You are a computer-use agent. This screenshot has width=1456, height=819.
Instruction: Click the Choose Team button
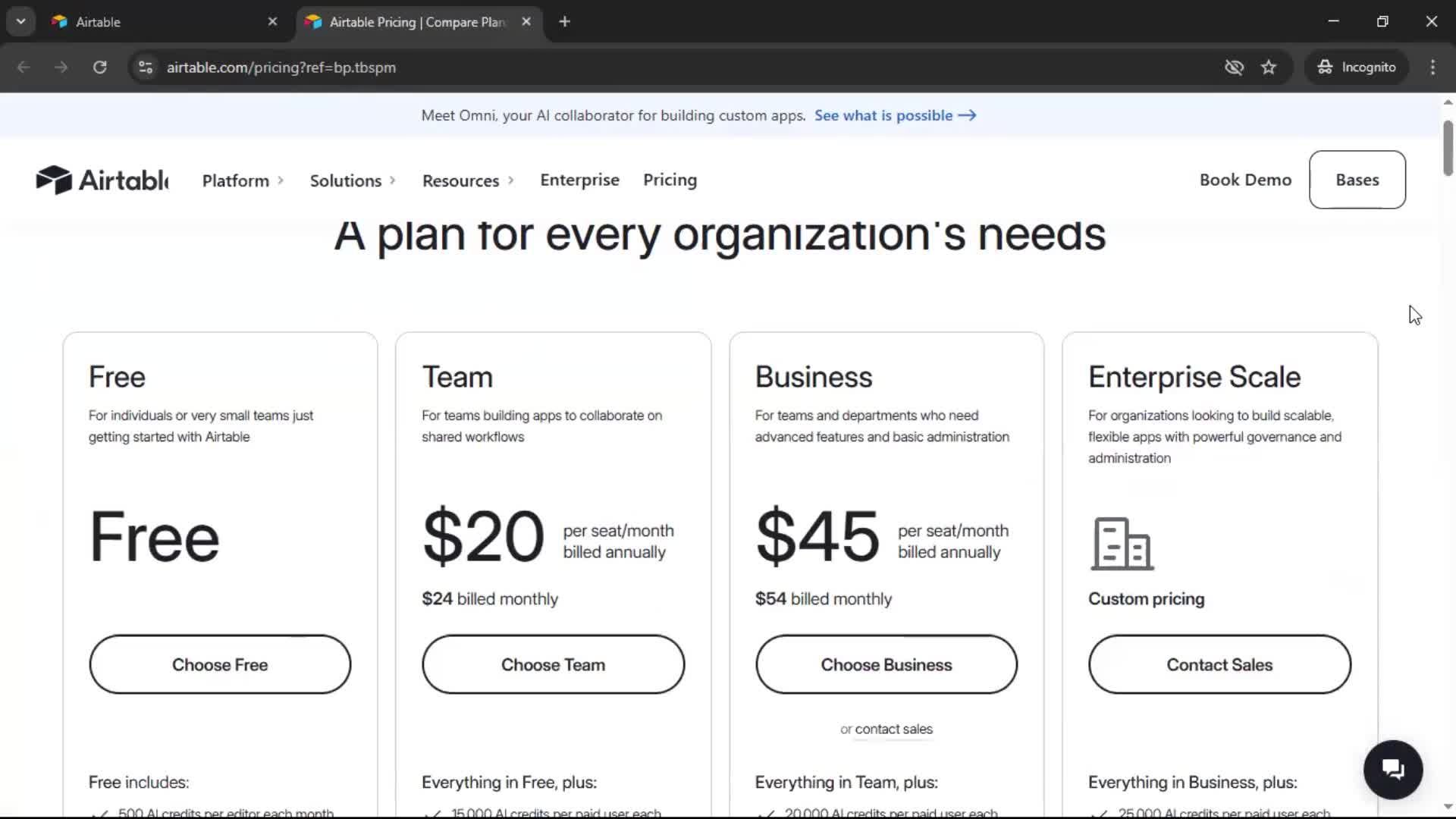tap(554, 664)
